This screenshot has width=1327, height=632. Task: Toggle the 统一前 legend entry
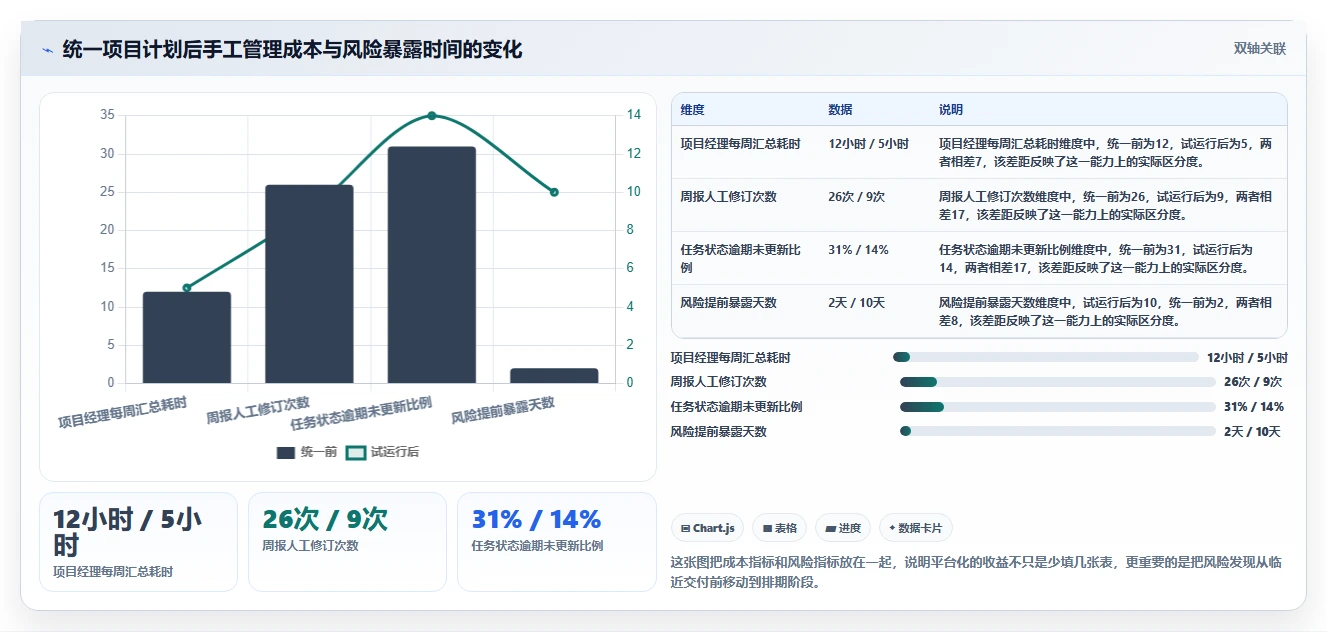click(307, 452)
